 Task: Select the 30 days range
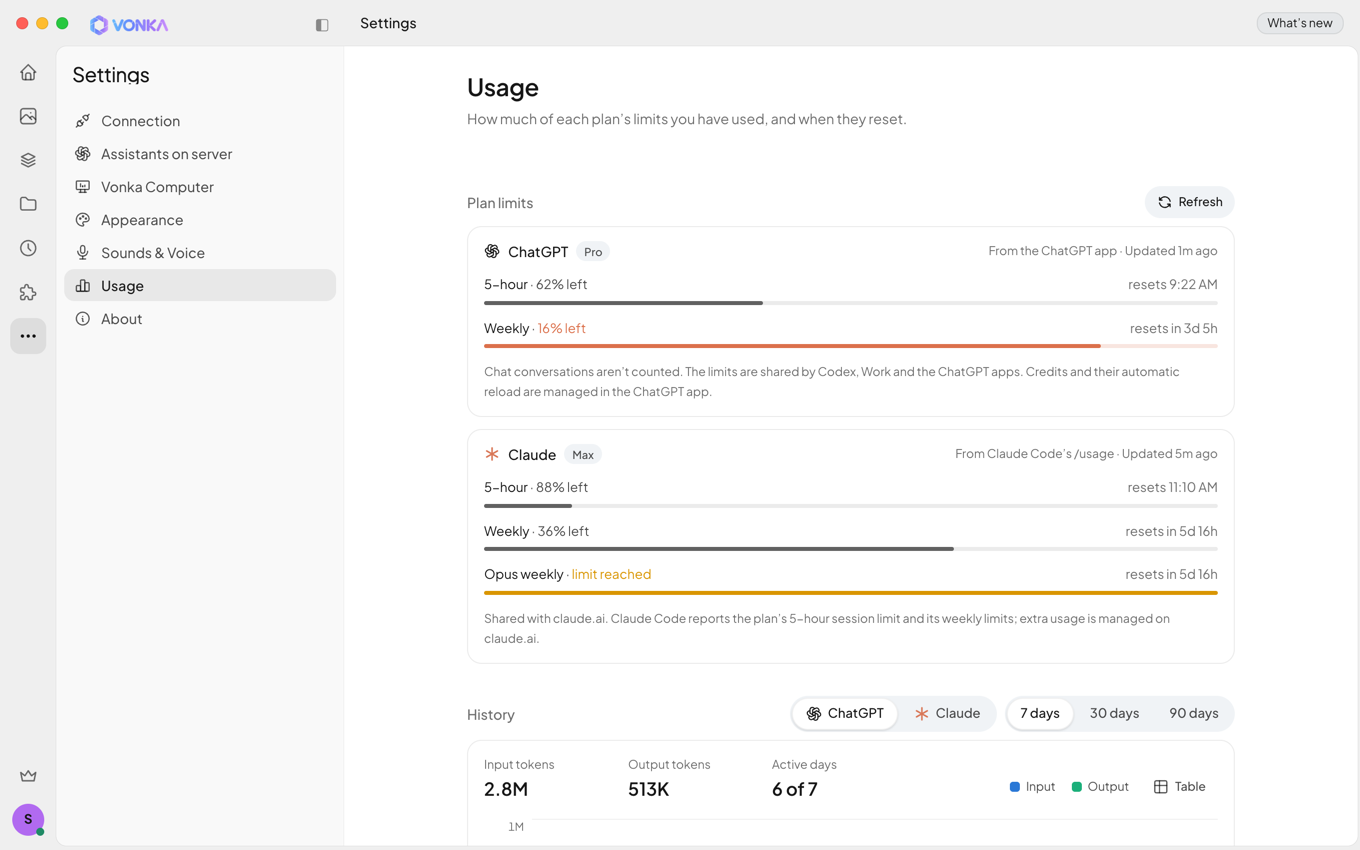coord(1114,714)
